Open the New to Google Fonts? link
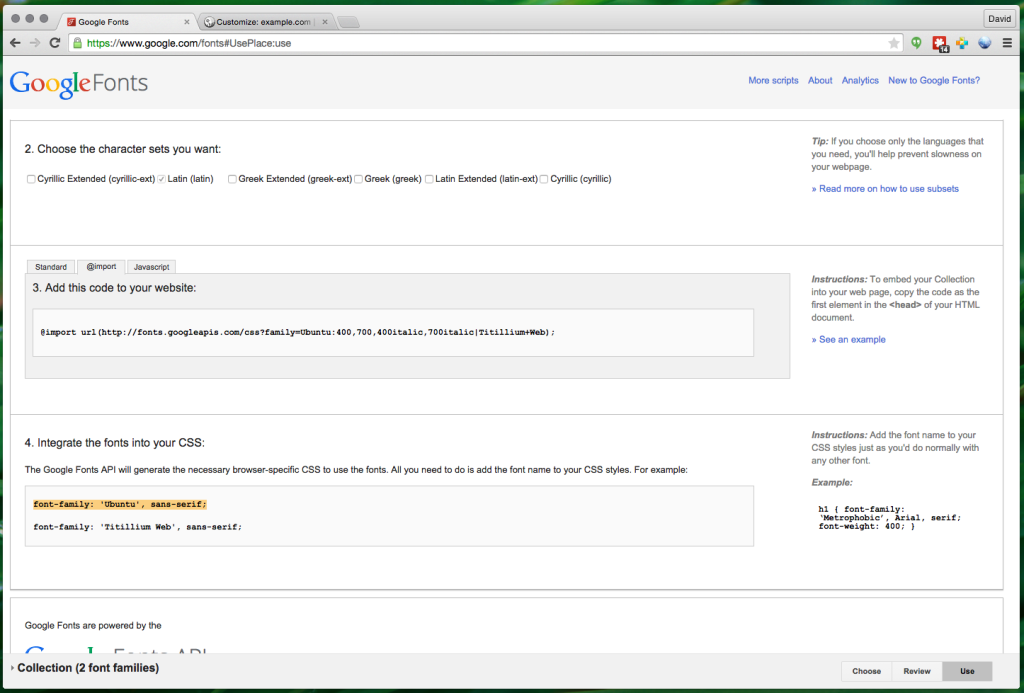This screenshot has width=1024, height=693. click(x=934, y=80)
